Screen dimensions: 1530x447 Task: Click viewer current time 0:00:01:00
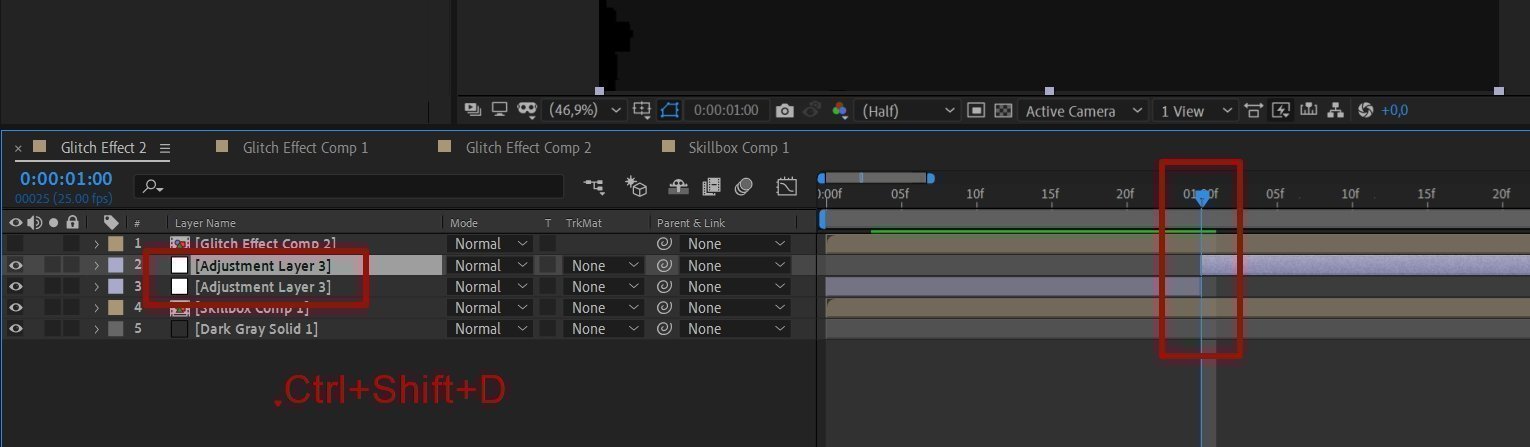pyautogui.click(x=726, y=110)
